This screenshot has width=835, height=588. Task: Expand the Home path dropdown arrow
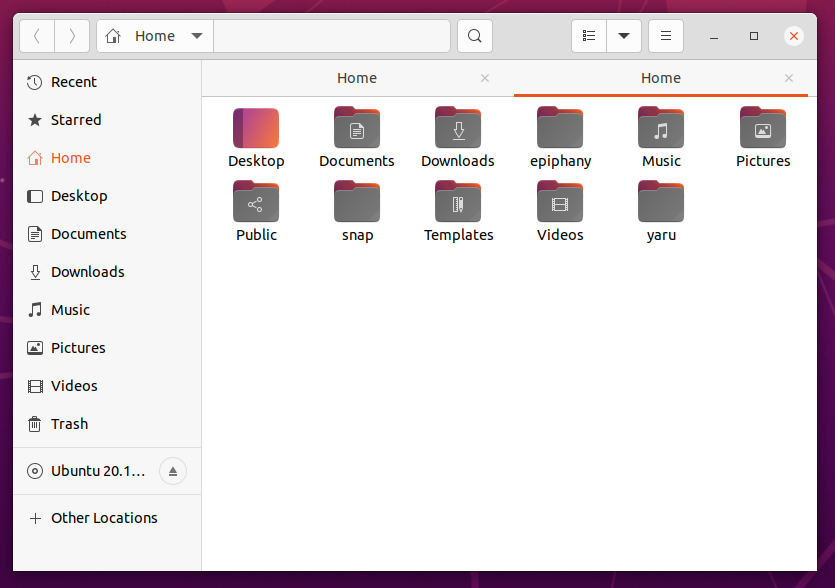[x=197, y=36]
